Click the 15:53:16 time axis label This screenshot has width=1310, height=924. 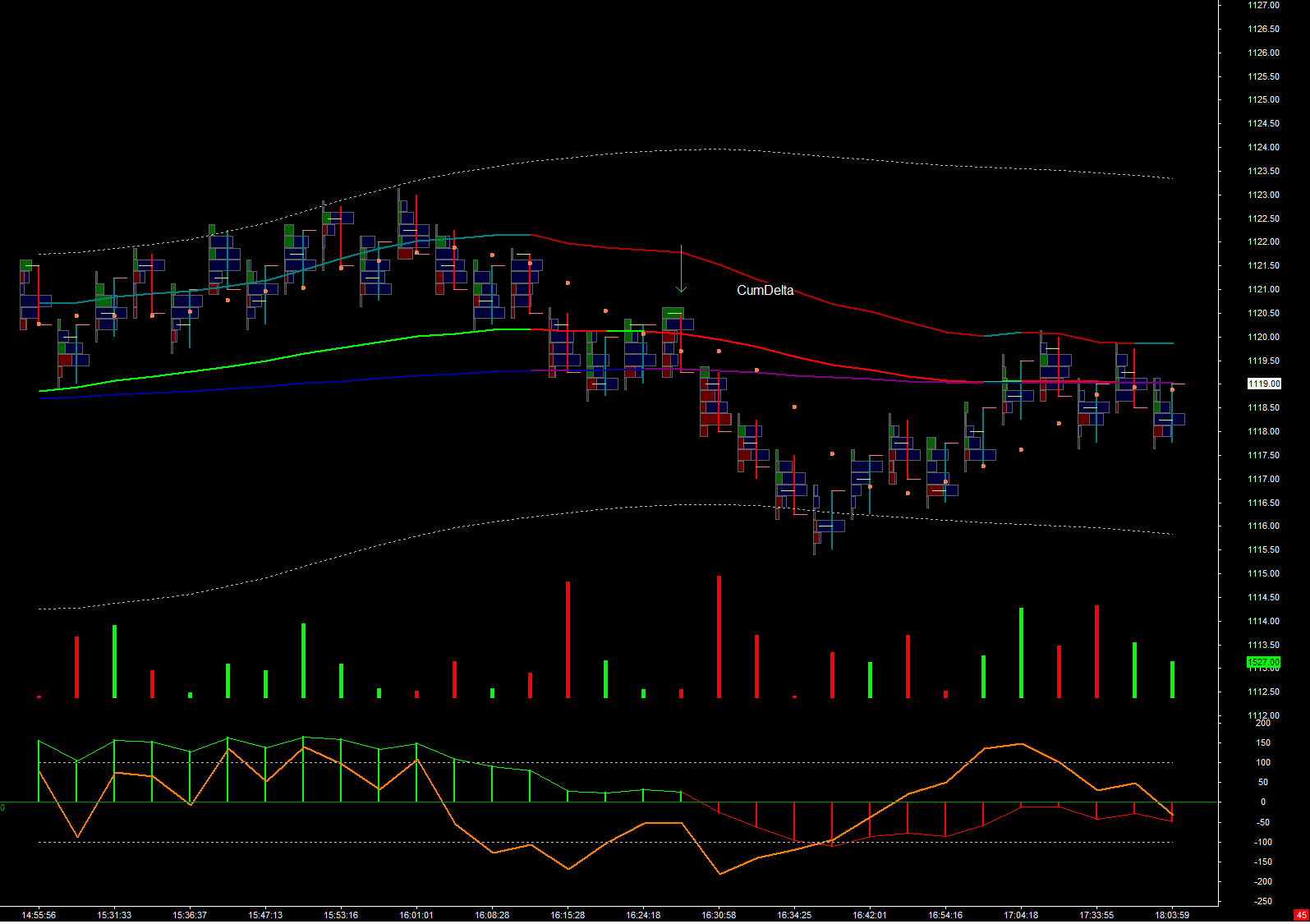tap(341, 915)
